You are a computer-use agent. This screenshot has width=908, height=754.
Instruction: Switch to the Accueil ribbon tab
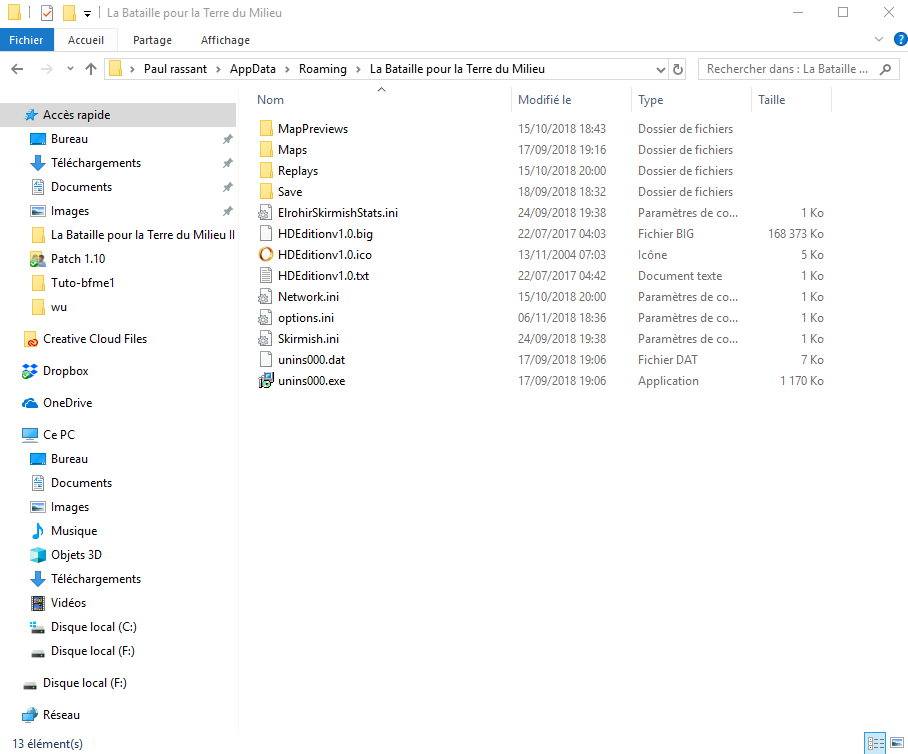pyautogui.click(x=86, y=40)
